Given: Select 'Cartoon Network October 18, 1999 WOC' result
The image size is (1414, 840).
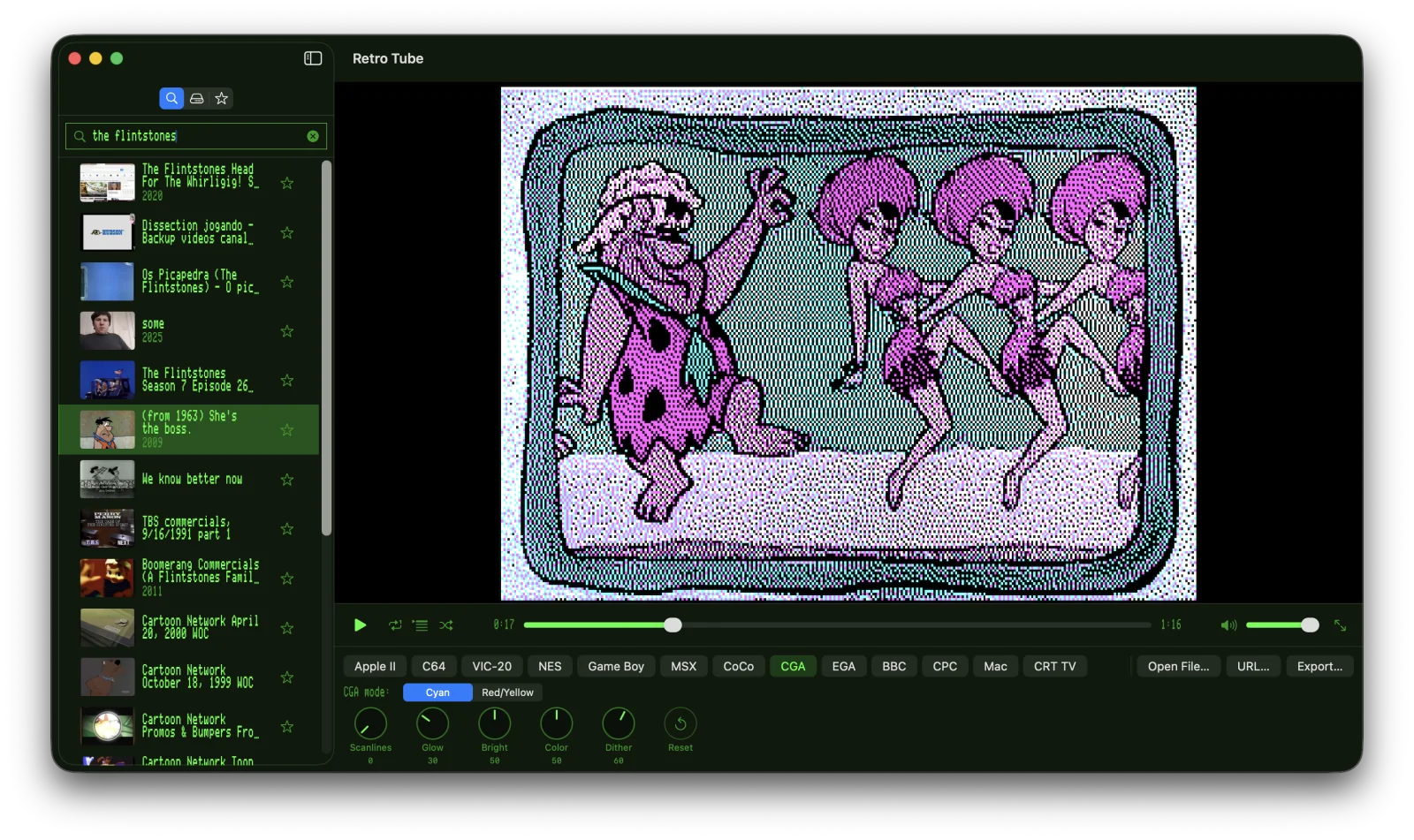Looking at the screenshot, I should (189, 677).
